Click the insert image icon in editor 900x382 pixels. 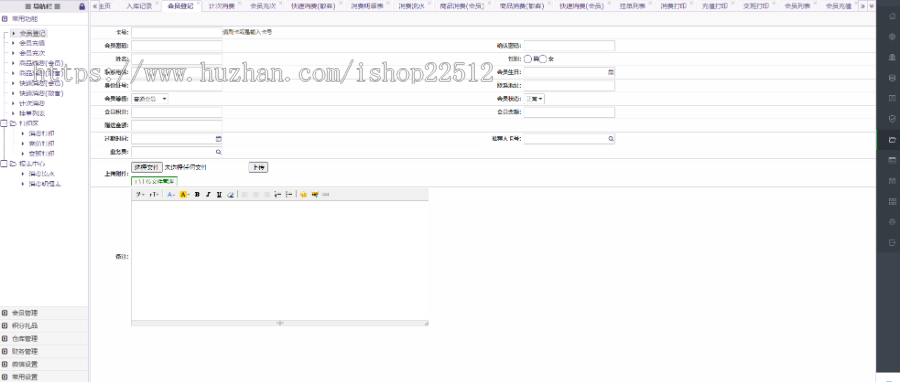click(315, 194)
